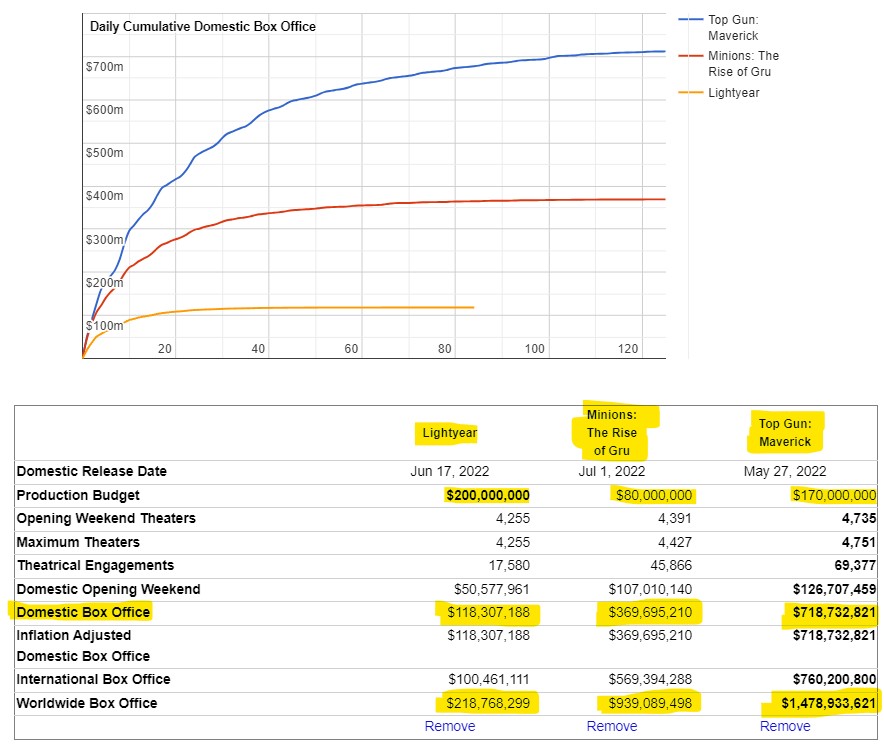Click the Remove link under the Lightyear column
The image size is (884, 749).
(x=450, y=726)
